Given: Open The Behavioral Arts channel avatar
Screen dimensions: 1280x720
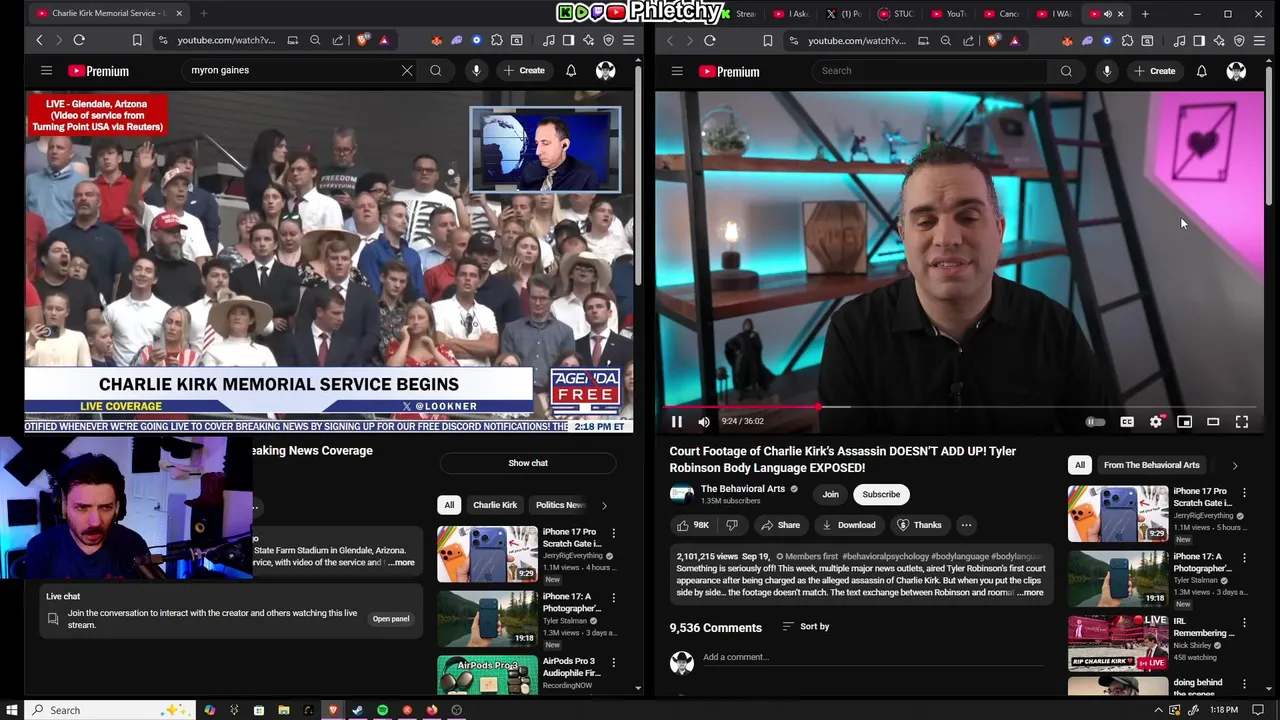Looking at the screenshot, I should pos(682,494).
